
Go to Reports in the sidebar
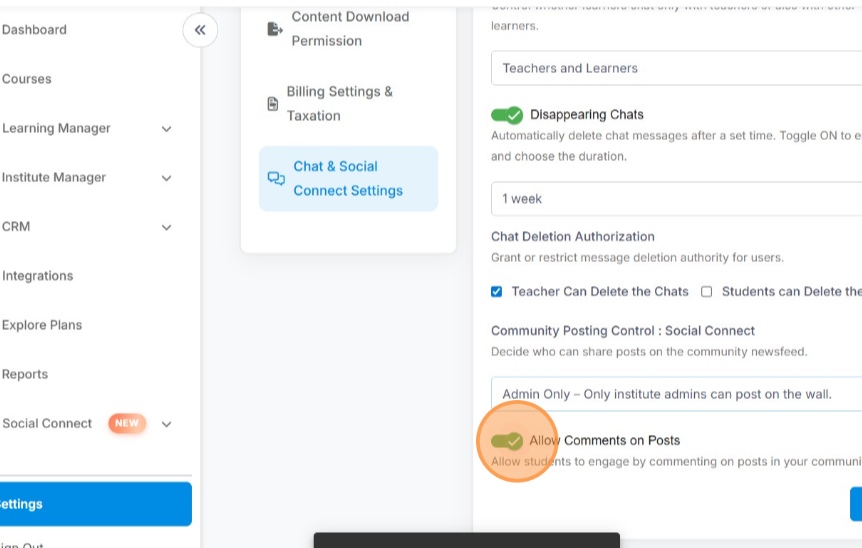[25, 374]
